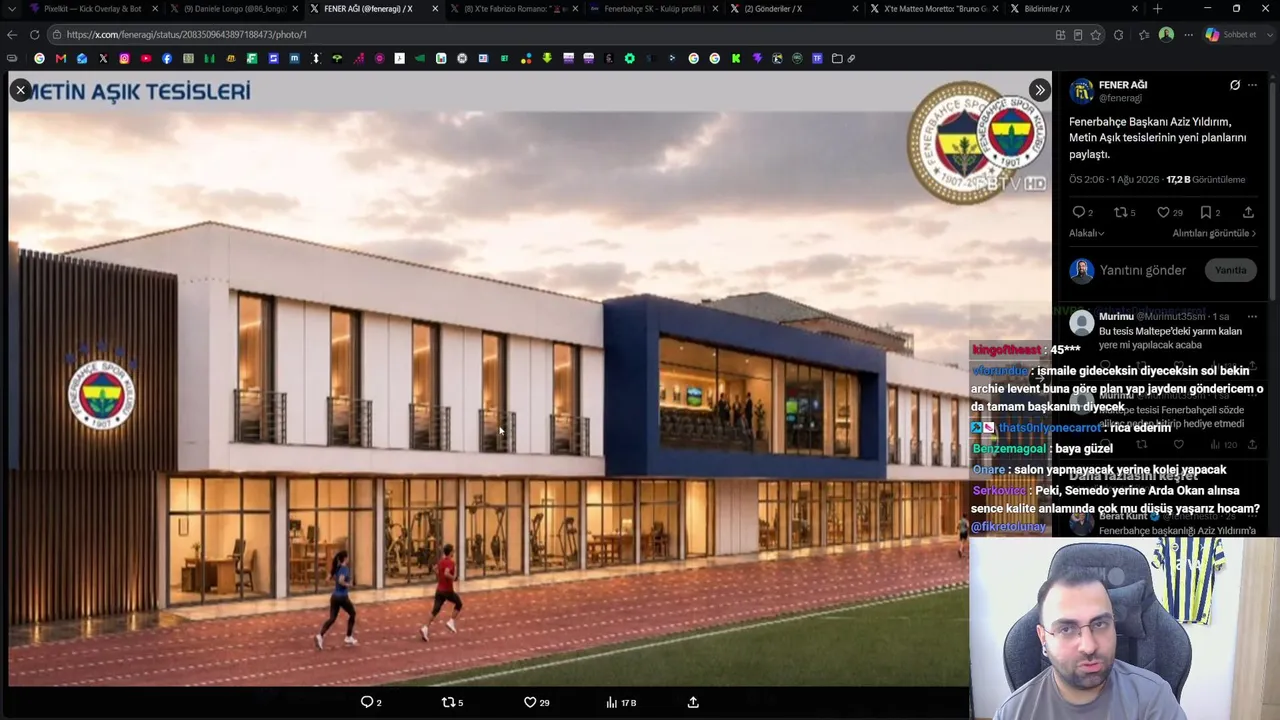Open browser settings and more menu

(x=1188, y=34)
